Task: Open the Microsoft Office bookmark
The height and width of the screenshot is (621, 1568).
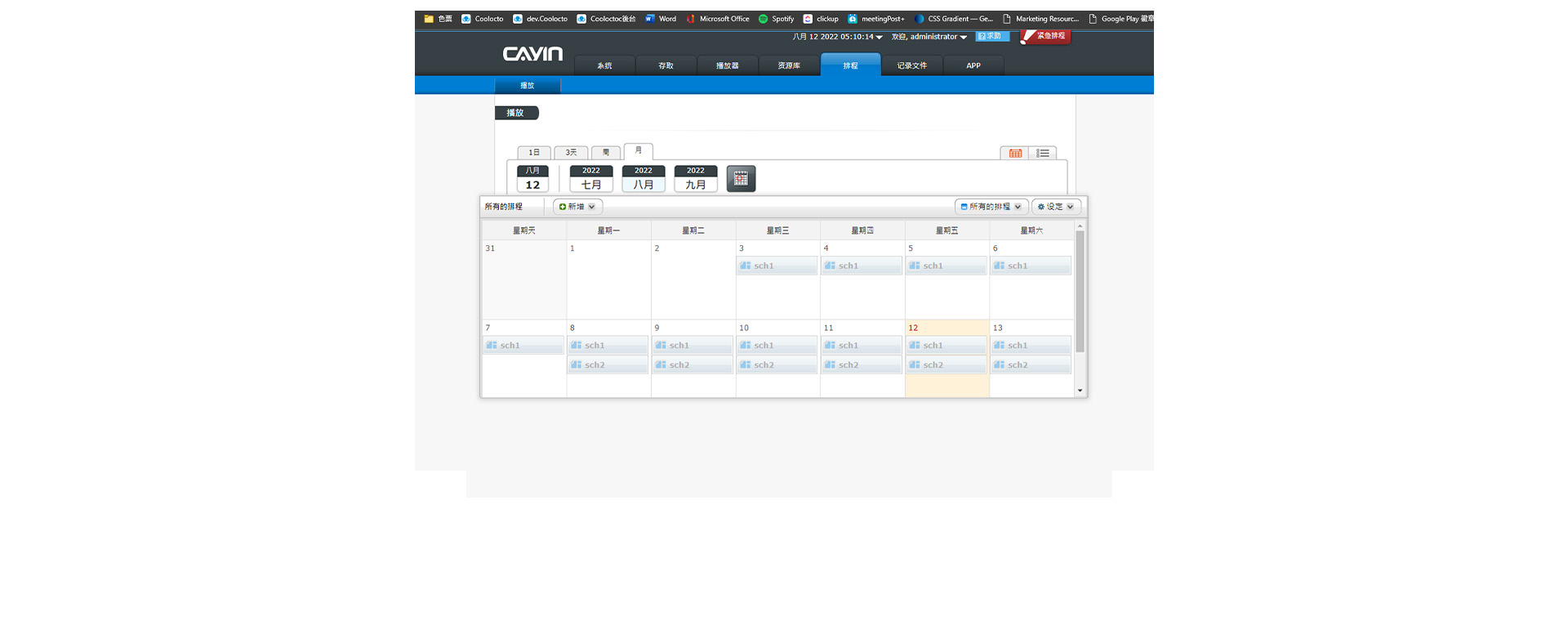Action: tap(718, 19)
